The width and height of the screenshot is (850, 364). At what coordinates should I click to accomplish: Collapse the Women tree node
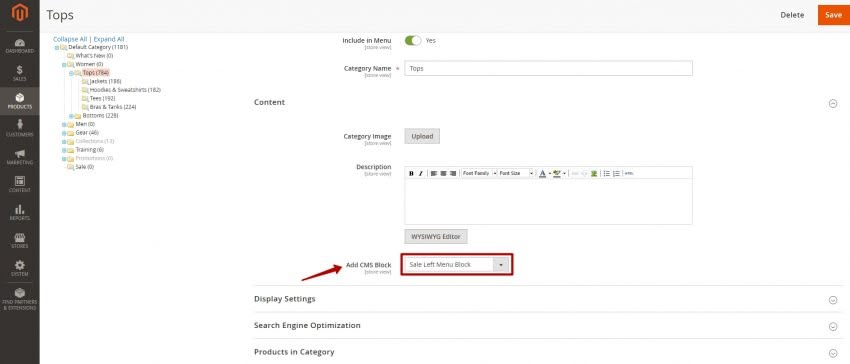pyautogui.click(x=63, y=65)
